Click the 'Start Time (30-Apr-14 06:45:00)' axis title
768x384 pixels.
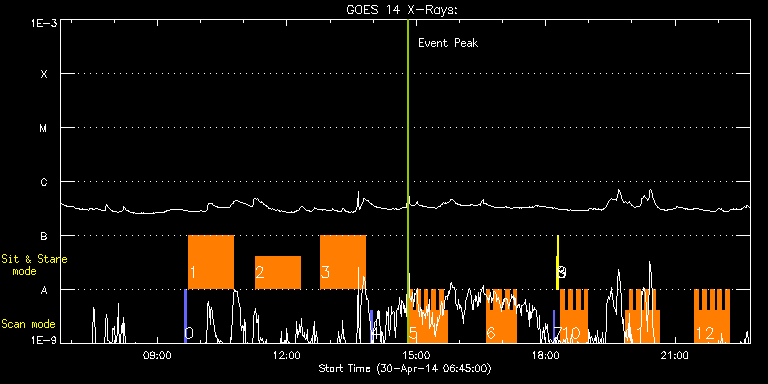(405, 368)
